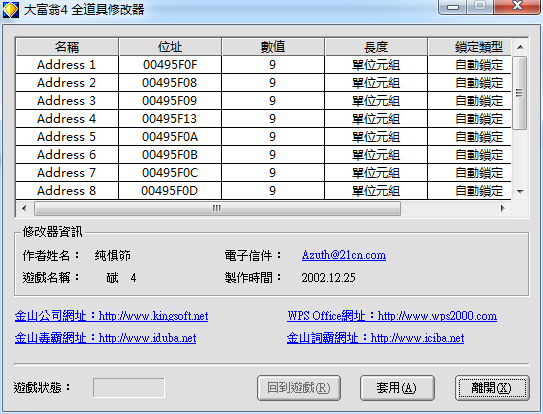Click the address cell 00495F0B

tap(170, 155)
